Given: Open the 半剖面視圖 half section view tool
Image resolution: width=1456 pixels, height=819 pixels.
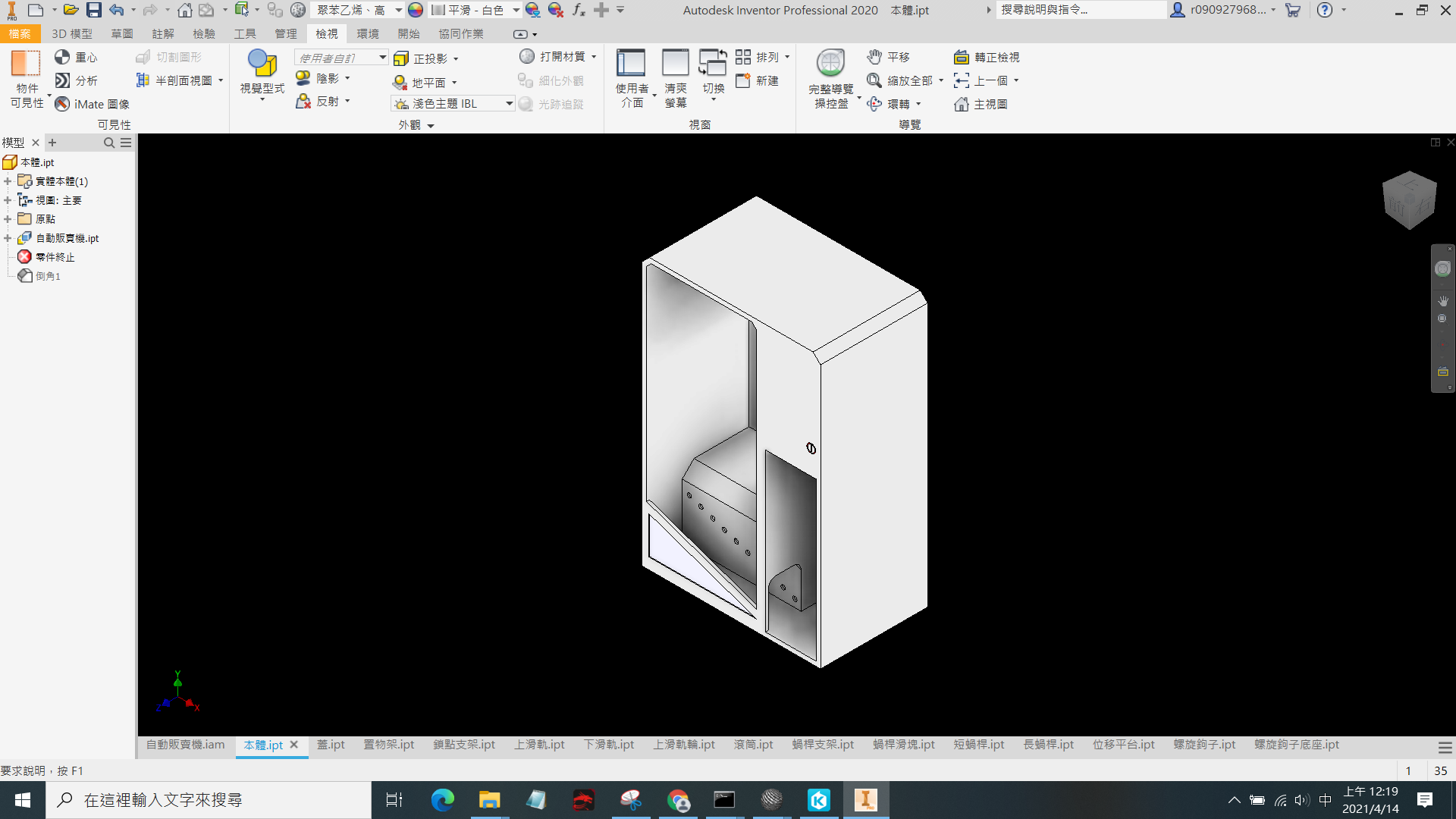Looking at the screenshot, I should click(x=179, y=80).
